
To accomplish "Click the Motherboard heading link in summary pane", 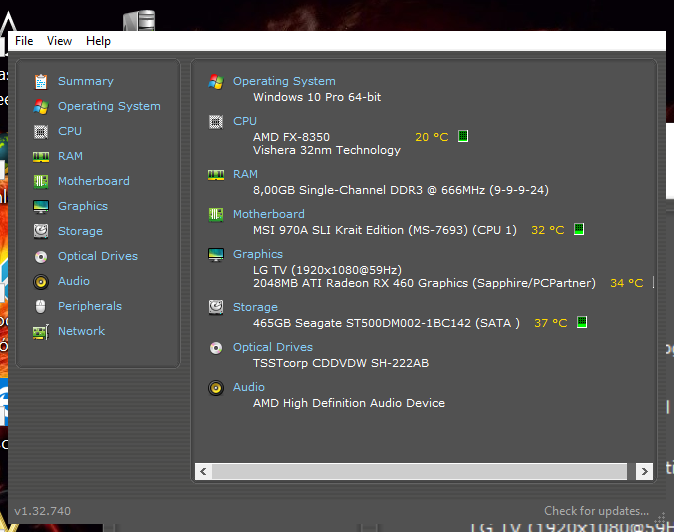I will point(269,214).
